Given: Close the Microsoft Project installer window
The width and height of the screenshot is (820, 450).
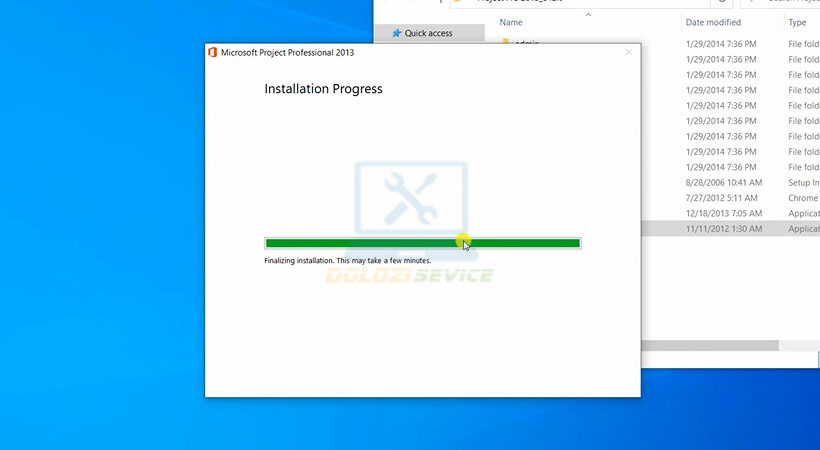Looking at the screenshot, I should 628,52.
